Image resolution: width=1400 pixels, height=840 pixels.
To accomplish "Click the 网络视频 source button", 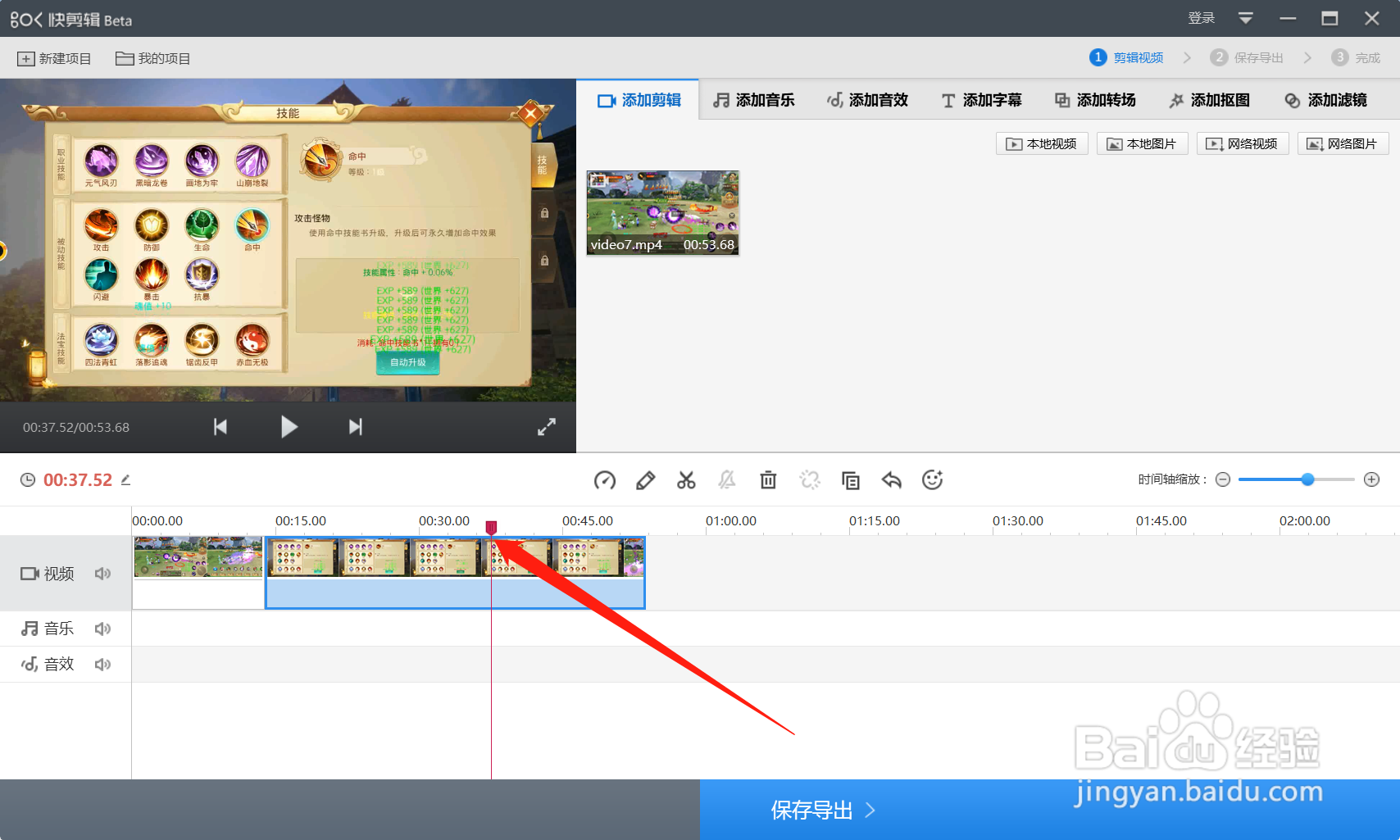I will point(1243,143).
